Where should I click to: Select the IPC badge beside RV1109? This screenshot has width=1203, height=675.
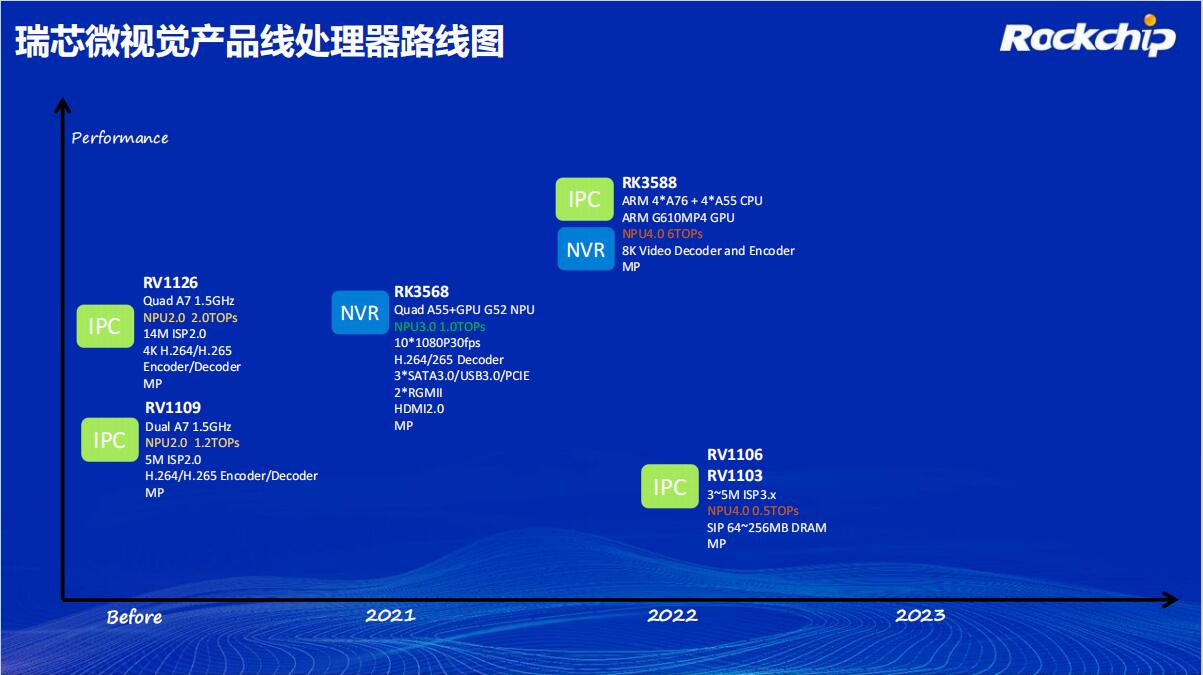point(109,440)
